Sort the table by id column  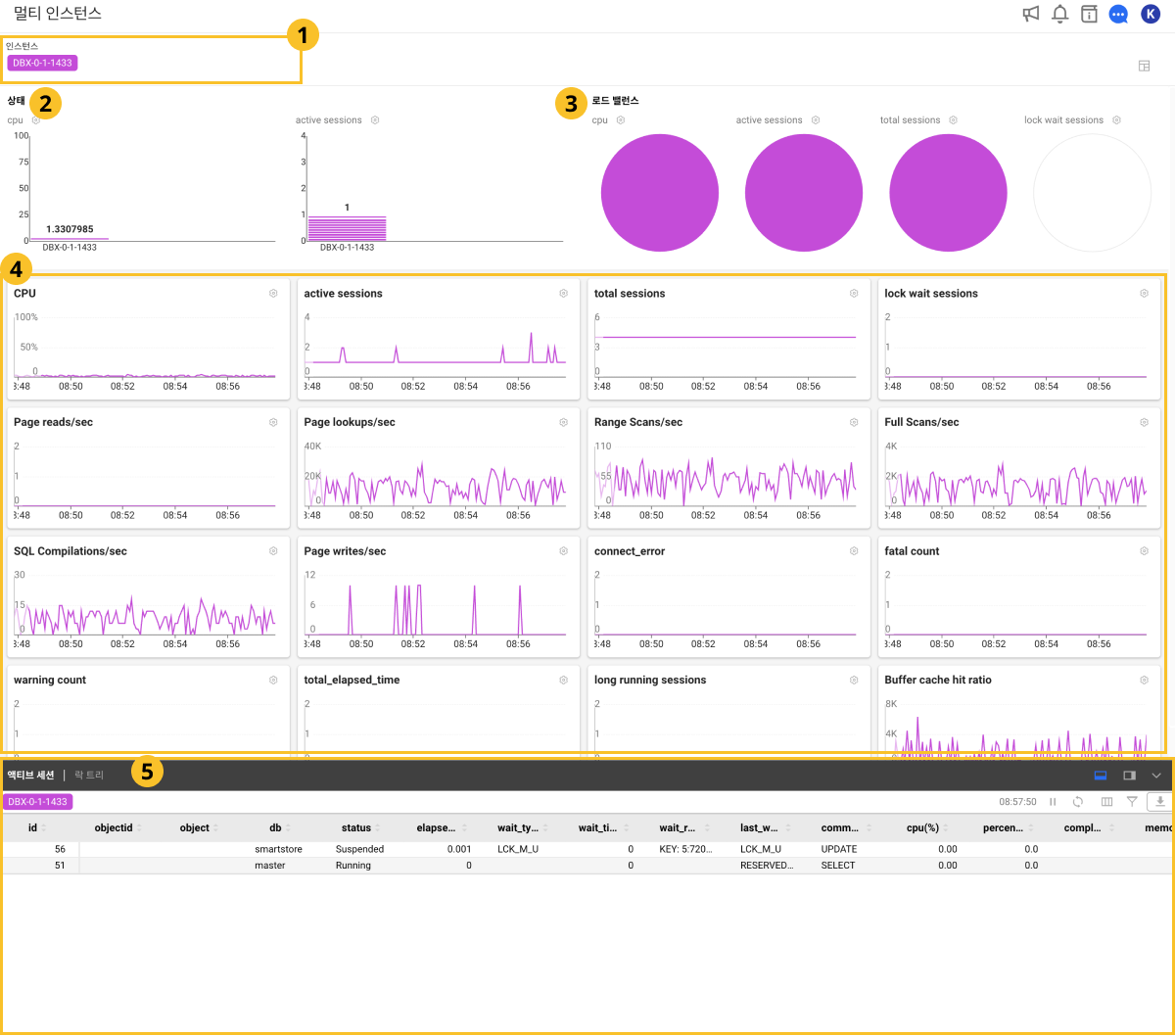(x=37, y=827)
